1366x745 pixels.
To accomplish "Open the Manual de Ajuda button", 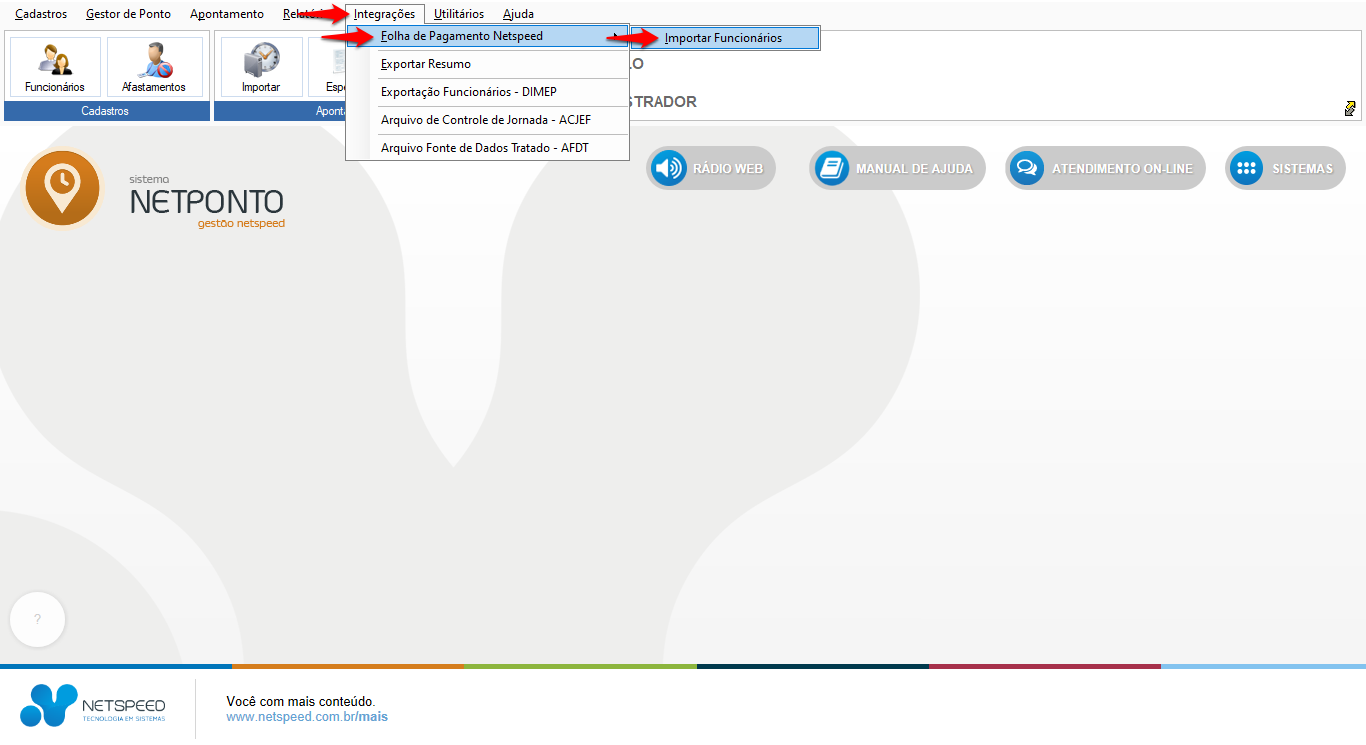I will pos(897,168).
